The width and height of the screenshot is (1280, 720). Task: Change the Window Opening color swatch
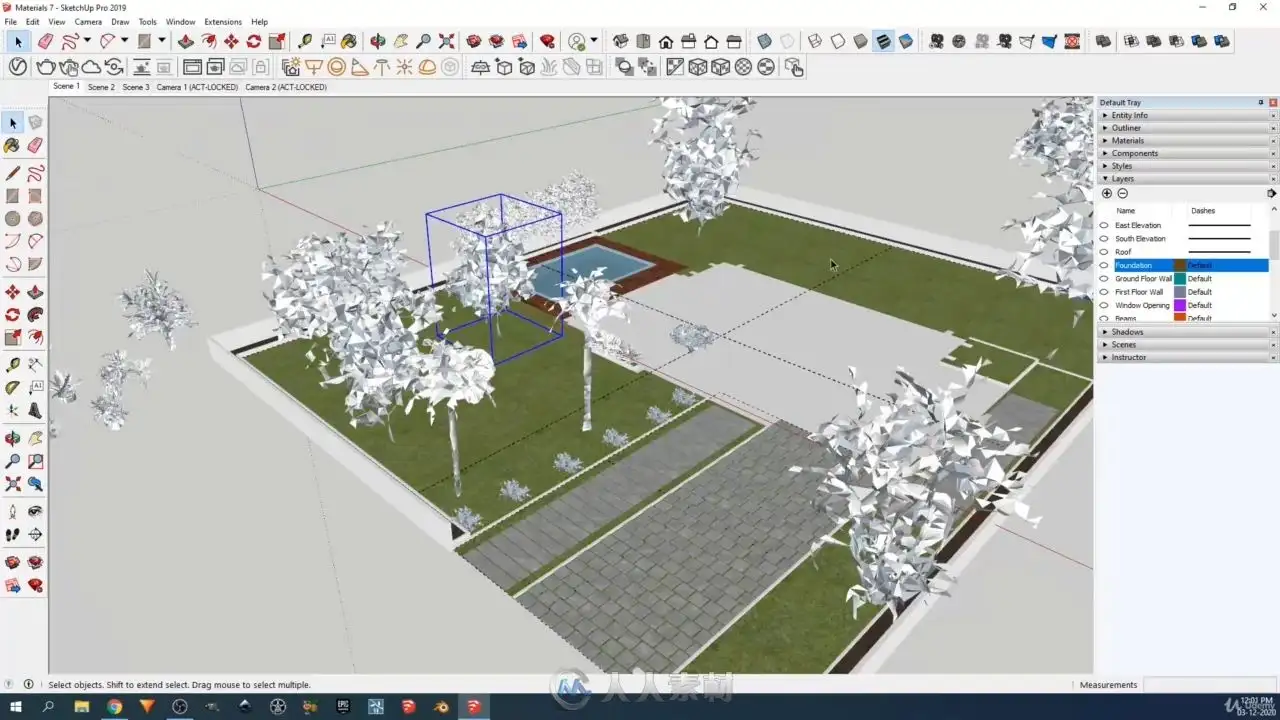click(x=1180, y=305)
